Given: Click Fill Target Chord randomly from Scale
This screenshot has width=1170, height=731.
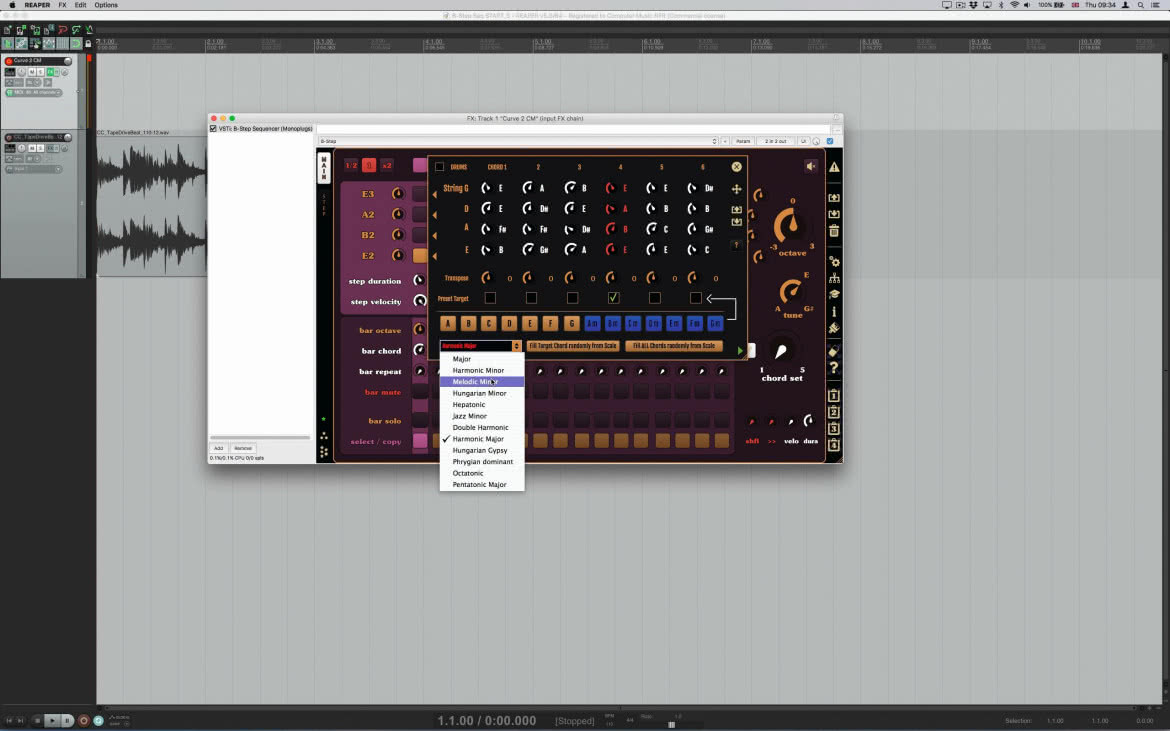Looking at the screenshot, I should (573, 346).
